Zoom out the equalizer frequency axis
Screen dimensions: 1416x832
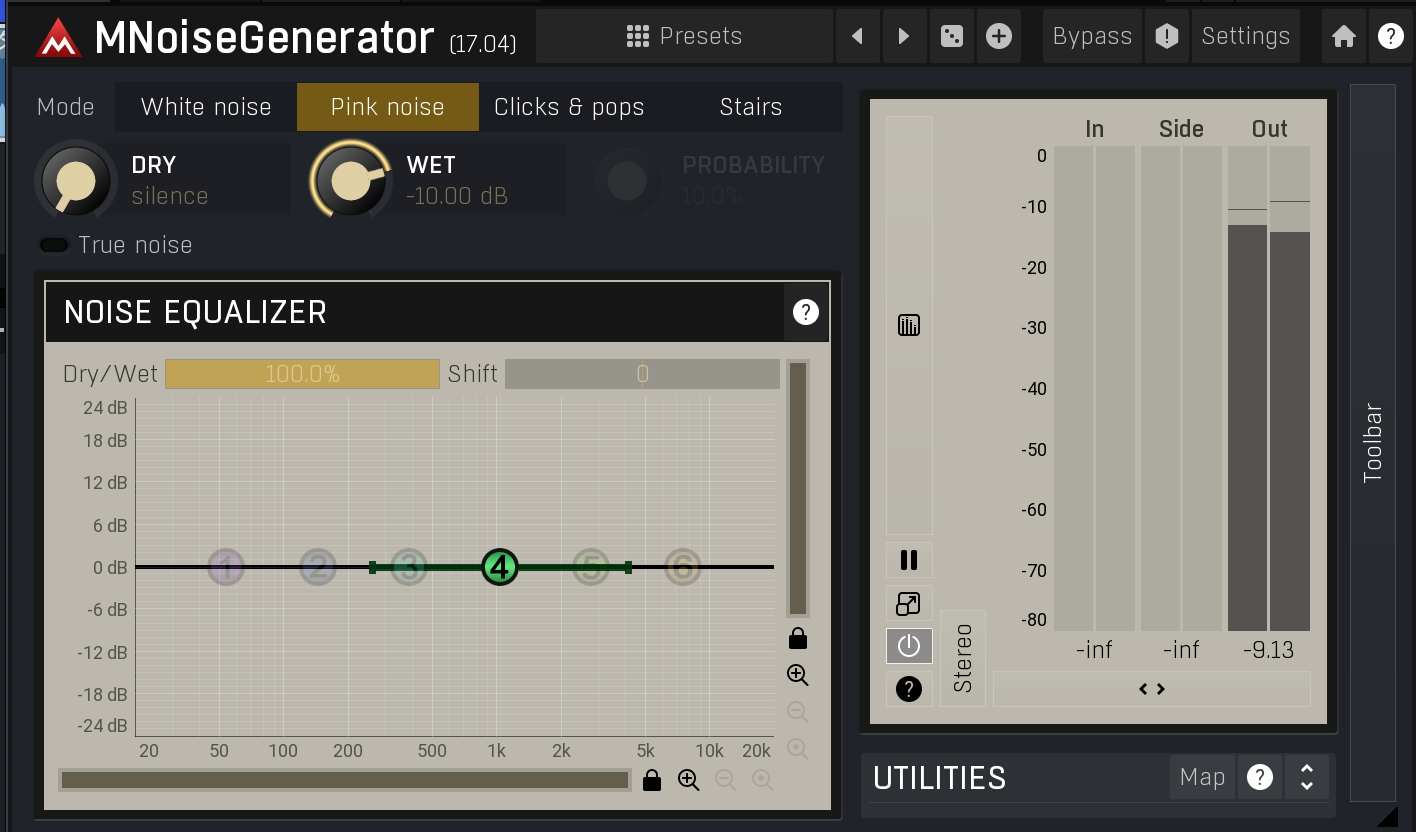coord(726,780)
